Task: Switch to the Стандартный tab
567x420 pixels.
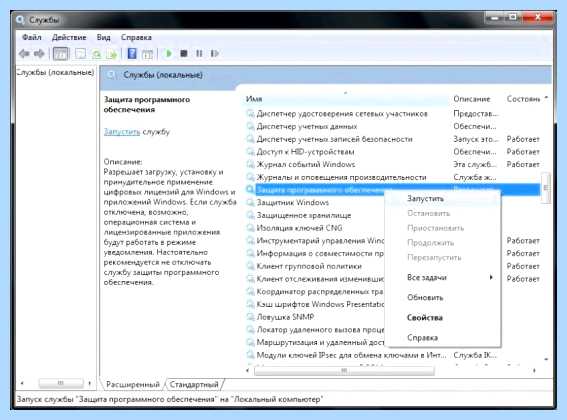Action: (x=194, y=384)
